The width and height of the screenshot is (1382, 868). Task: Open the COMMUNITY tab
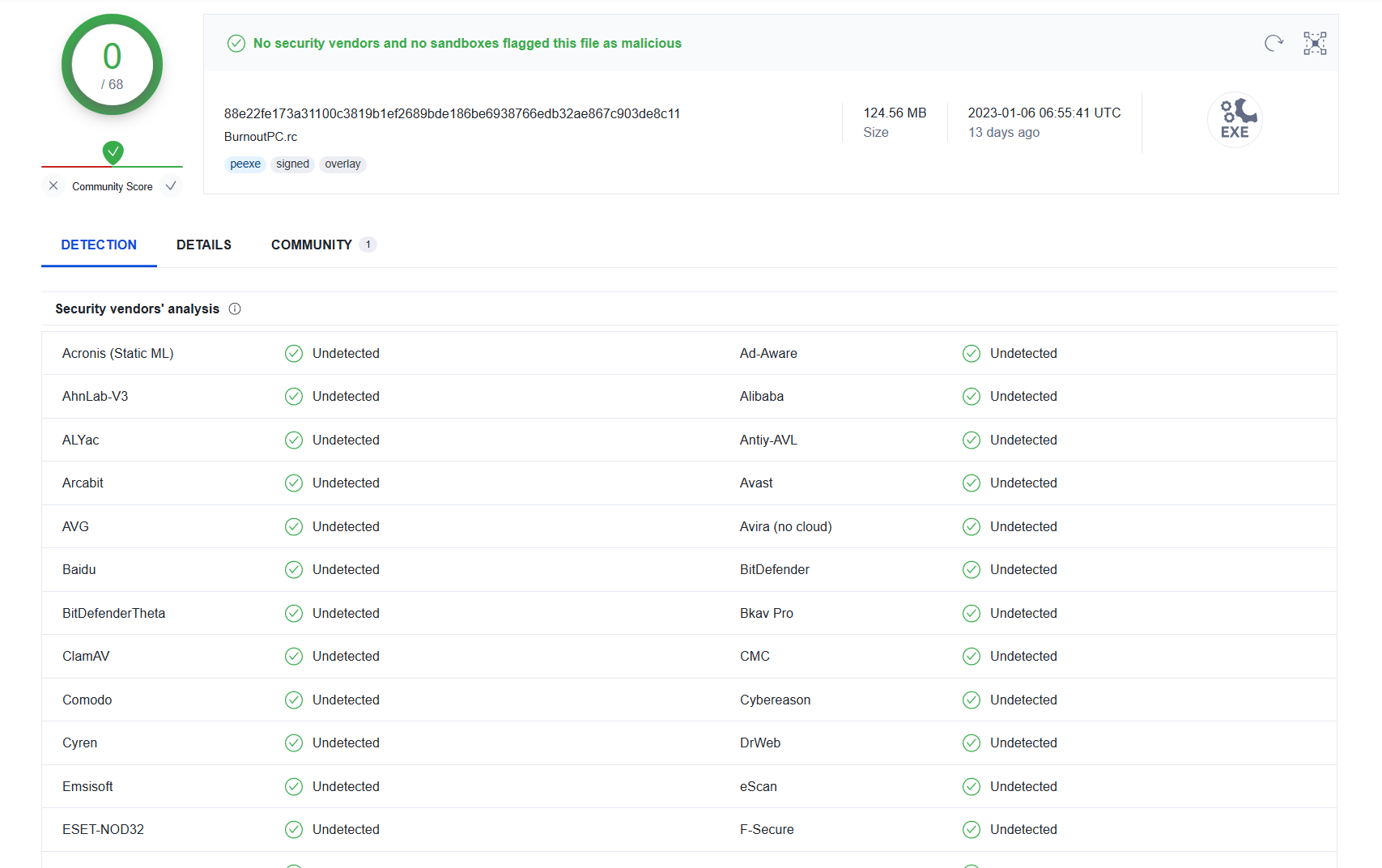coord(312,245)
